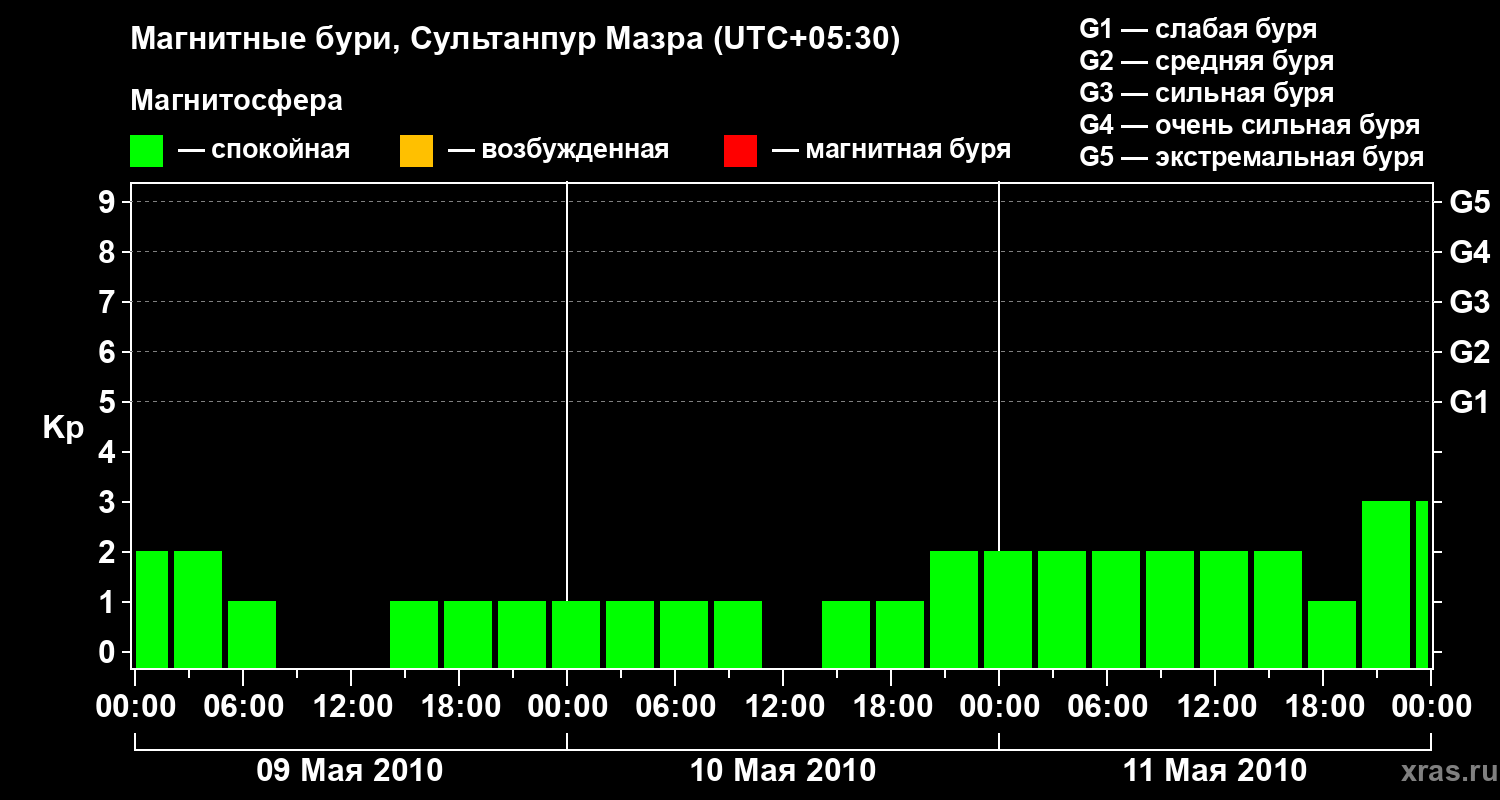The height and width of the screenshot is (800, 1500).
Task: Click the 'G3' label on the right axis
Action: point(1469,302)
